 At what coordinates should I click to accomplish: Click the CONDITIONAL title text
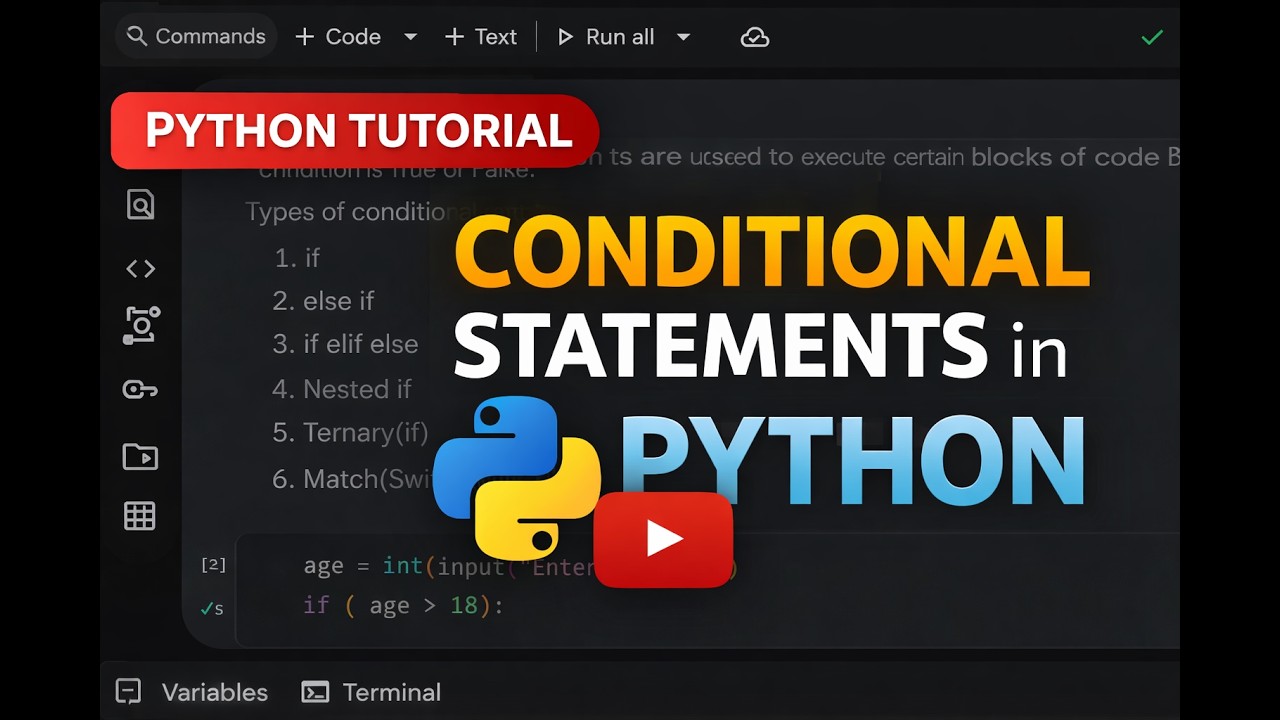[771, 252]
